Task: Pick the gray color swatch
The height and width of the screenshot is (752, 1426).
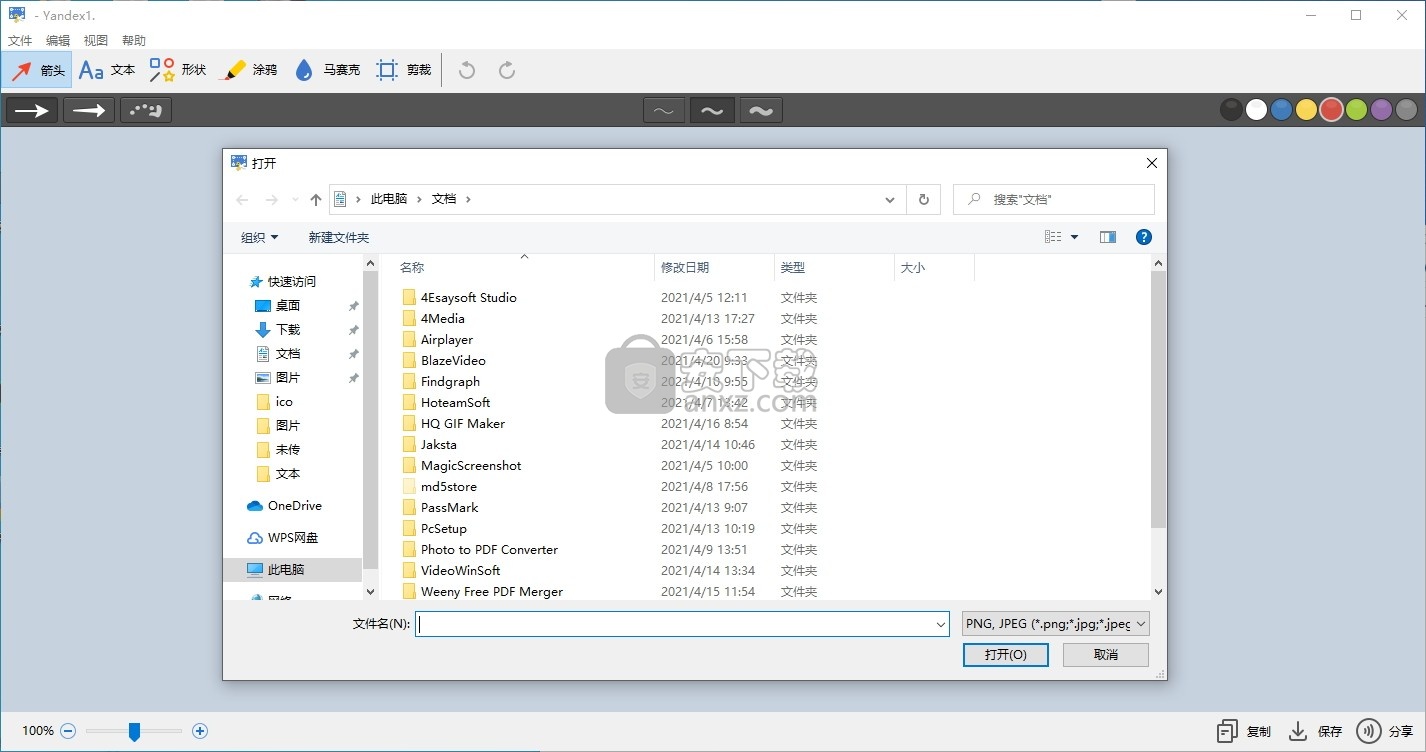Action: pos(1406,110)
